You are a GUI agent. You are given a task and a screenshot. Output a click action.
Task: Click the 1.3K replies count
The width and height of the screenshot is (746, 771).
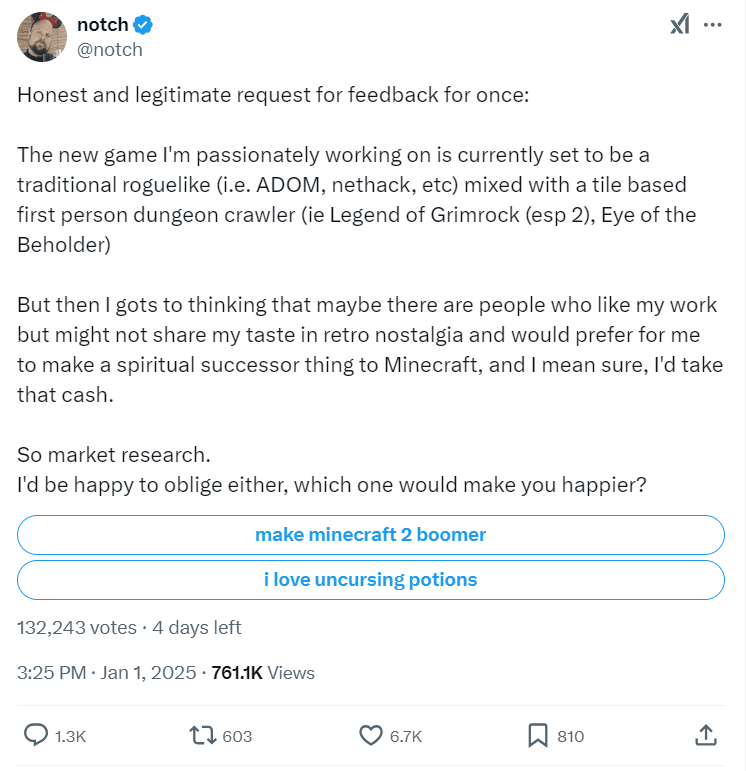click(70, 736)
